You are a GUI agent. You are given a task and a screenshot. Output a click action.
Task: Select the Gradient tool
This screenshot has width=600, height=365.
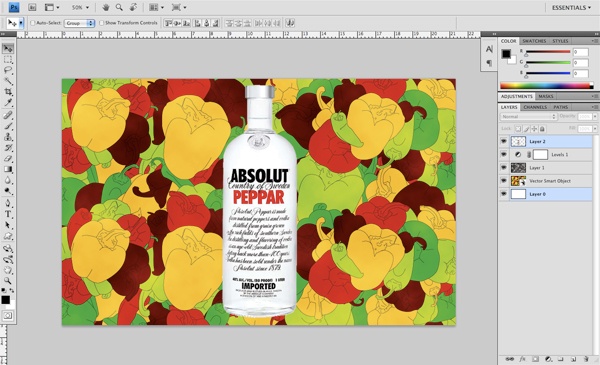pyautogui.click(x=8, y=169)
